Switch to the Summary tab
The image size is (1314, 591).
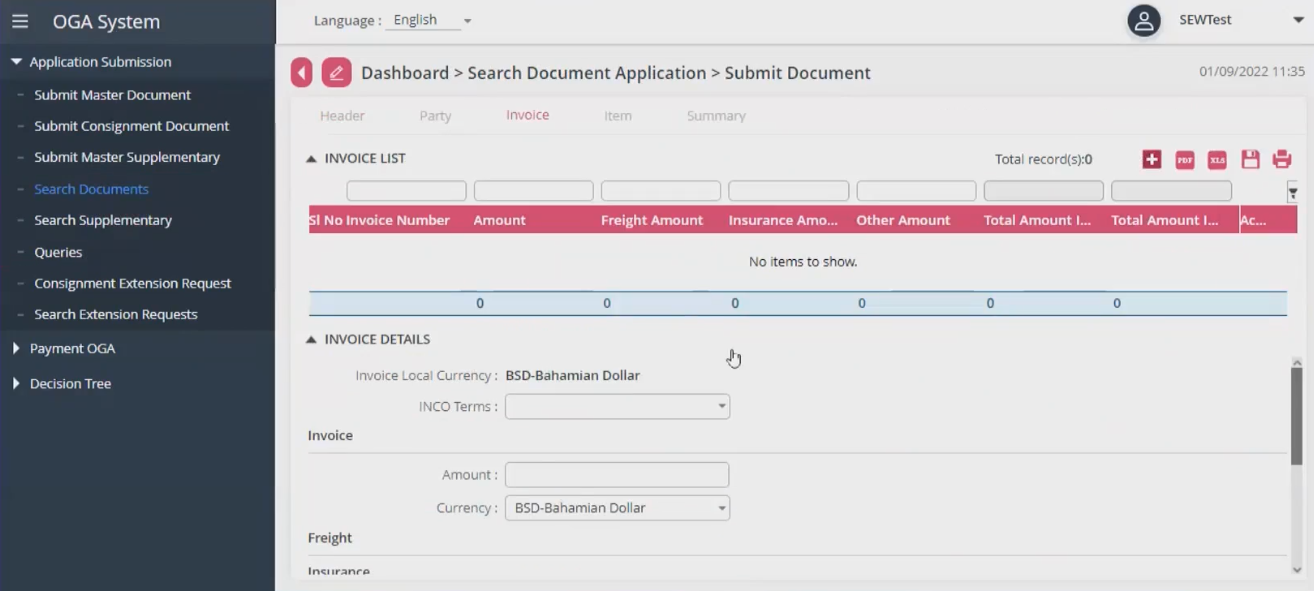(716, 116)
